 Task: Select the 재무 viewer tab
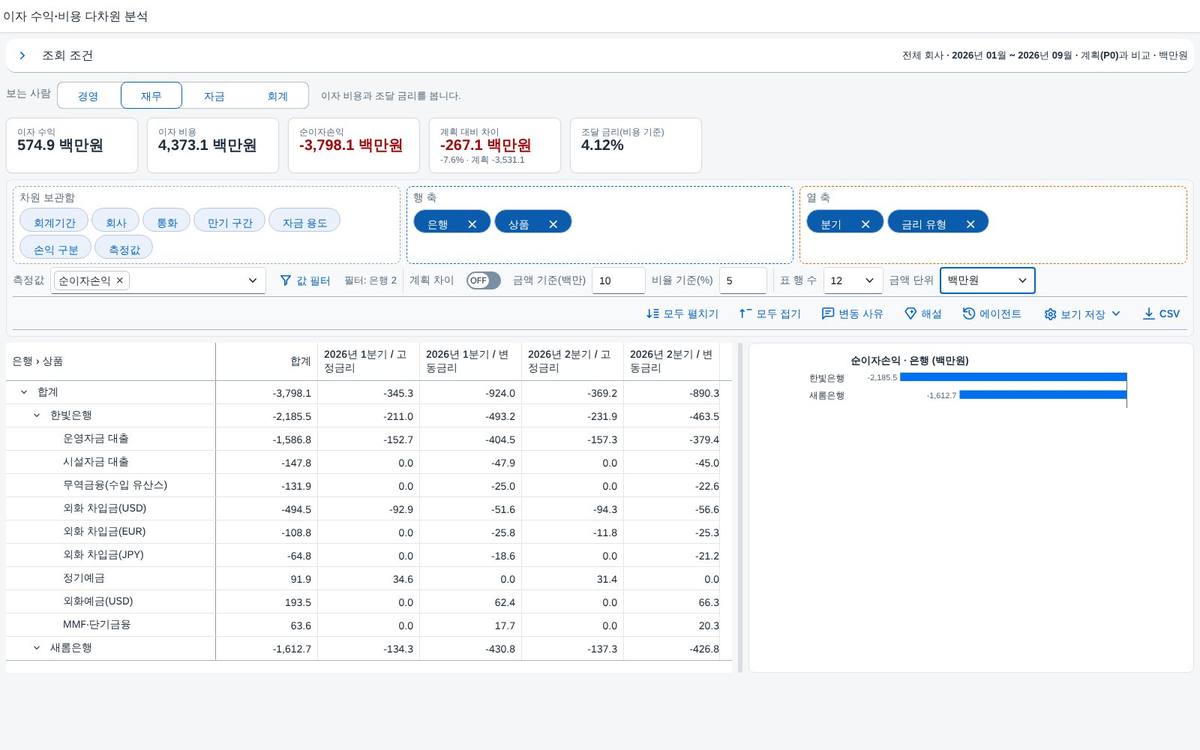151,96
